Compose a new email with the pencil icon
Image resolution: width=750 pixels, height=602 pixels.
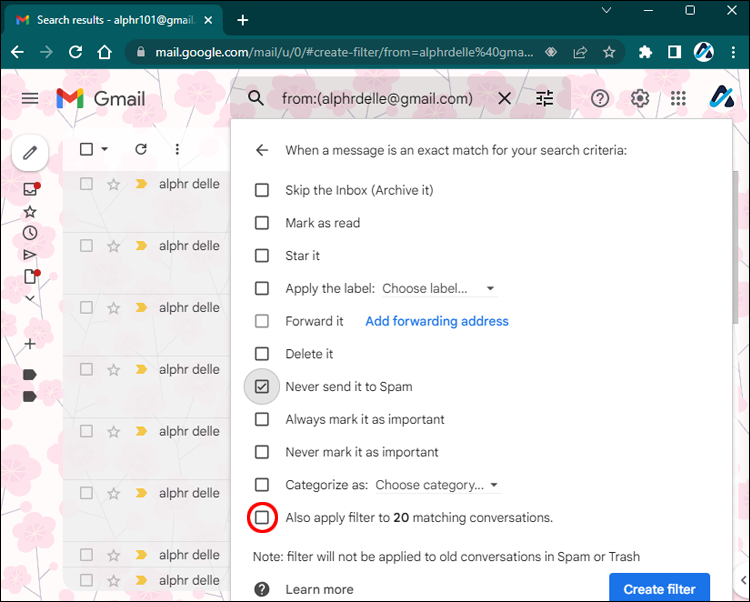click(x=30, y=153)
